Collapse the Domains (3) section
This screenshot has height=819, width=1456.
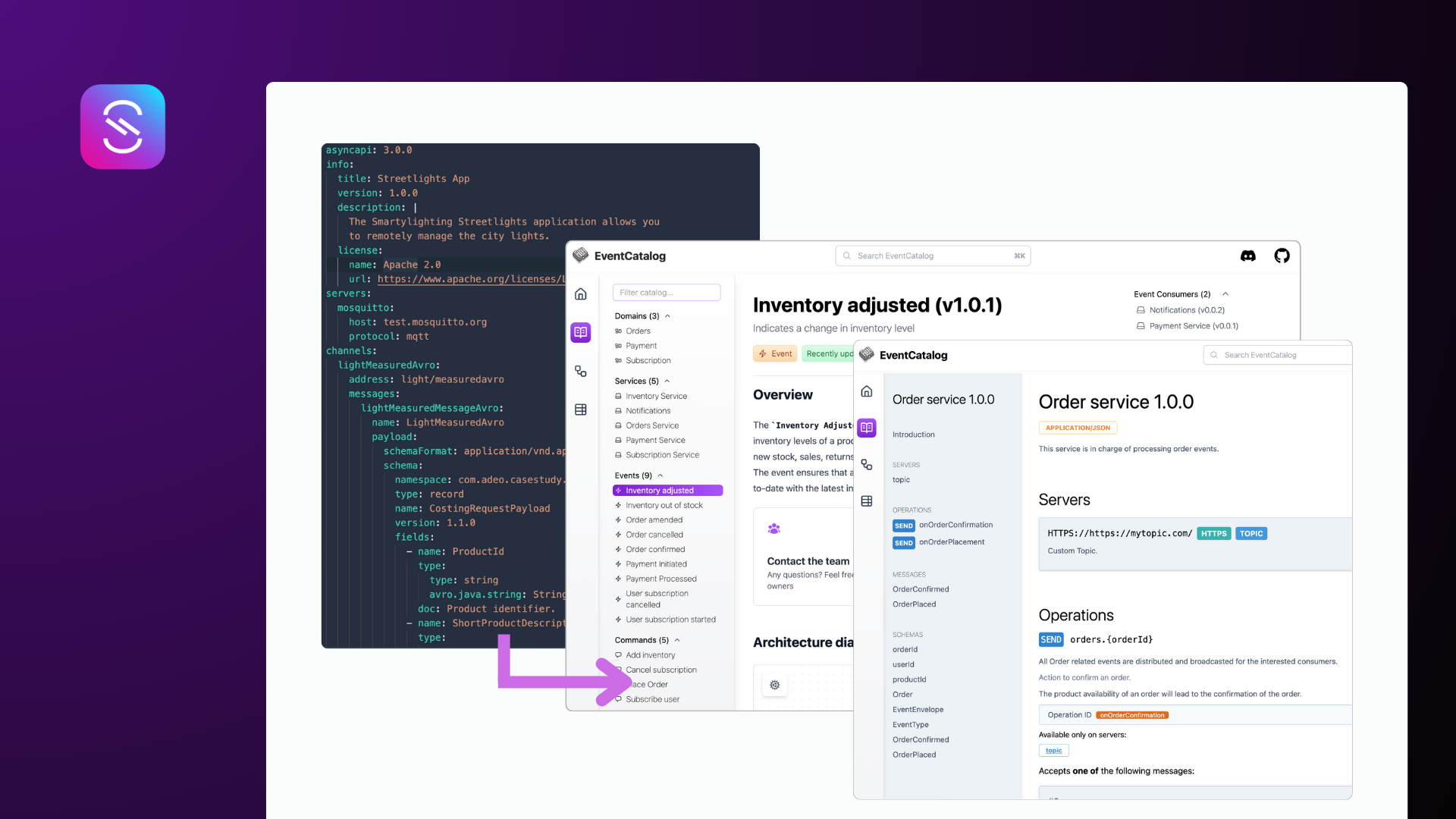pyautogui.click(x=667, y=316)
